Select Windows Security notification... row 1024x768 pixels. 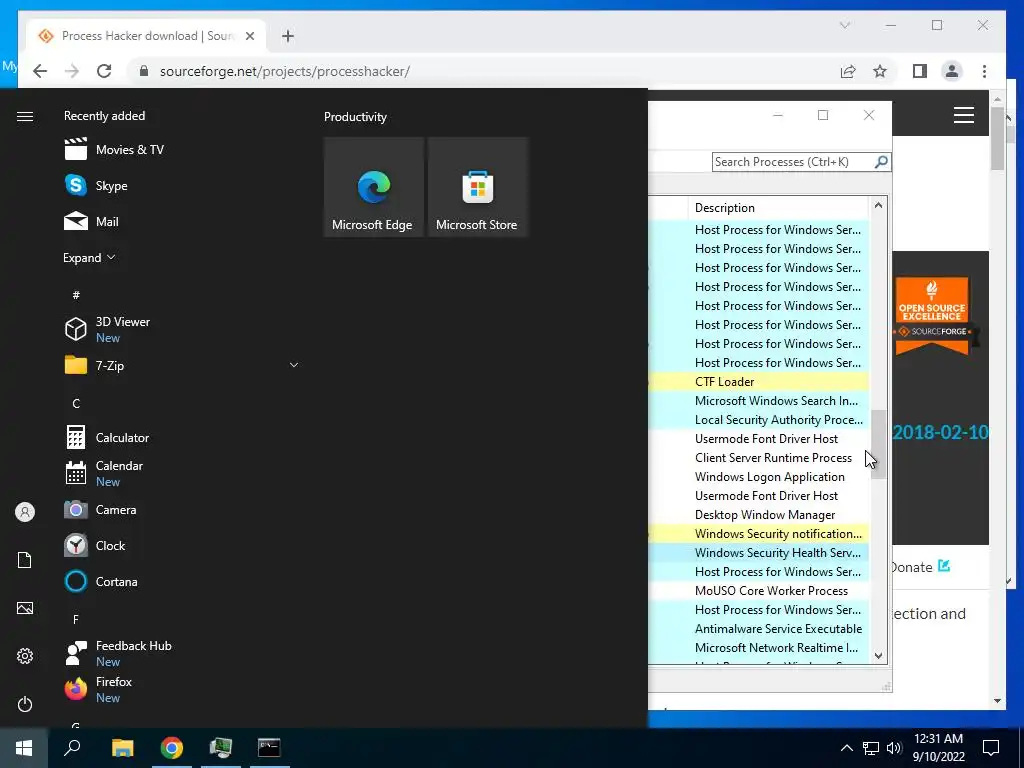click(758, 534)
